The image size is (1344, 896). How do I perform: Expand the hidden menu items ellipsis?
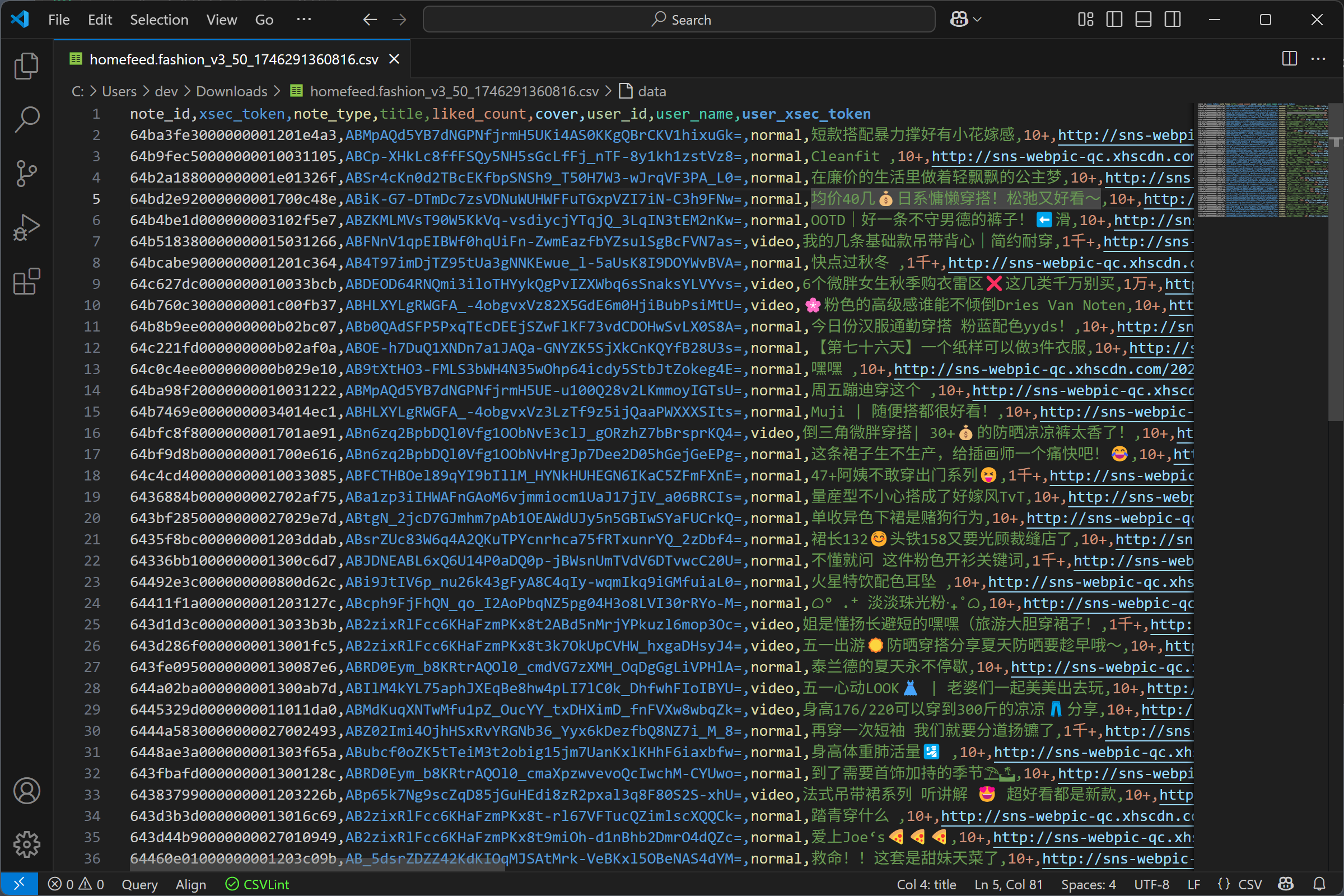304,20
